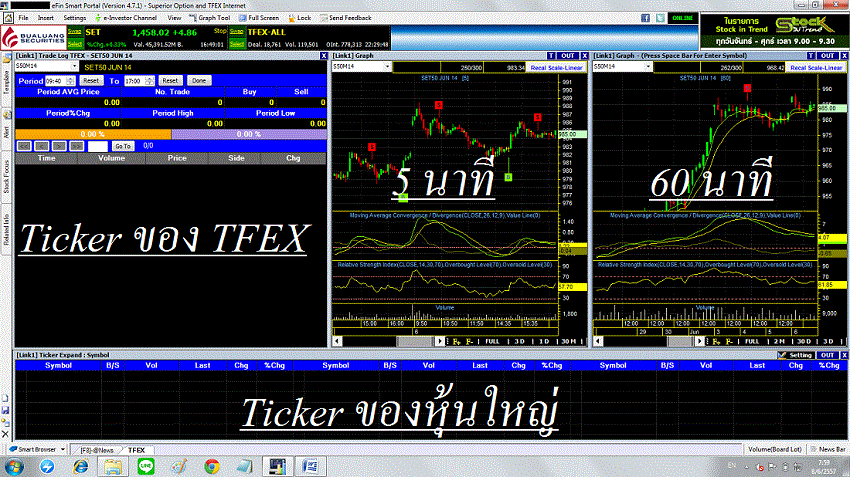Click the Select button under SET Swap
Screen dimensions: 850x477
pyautogui.click(x=75, y=44)
